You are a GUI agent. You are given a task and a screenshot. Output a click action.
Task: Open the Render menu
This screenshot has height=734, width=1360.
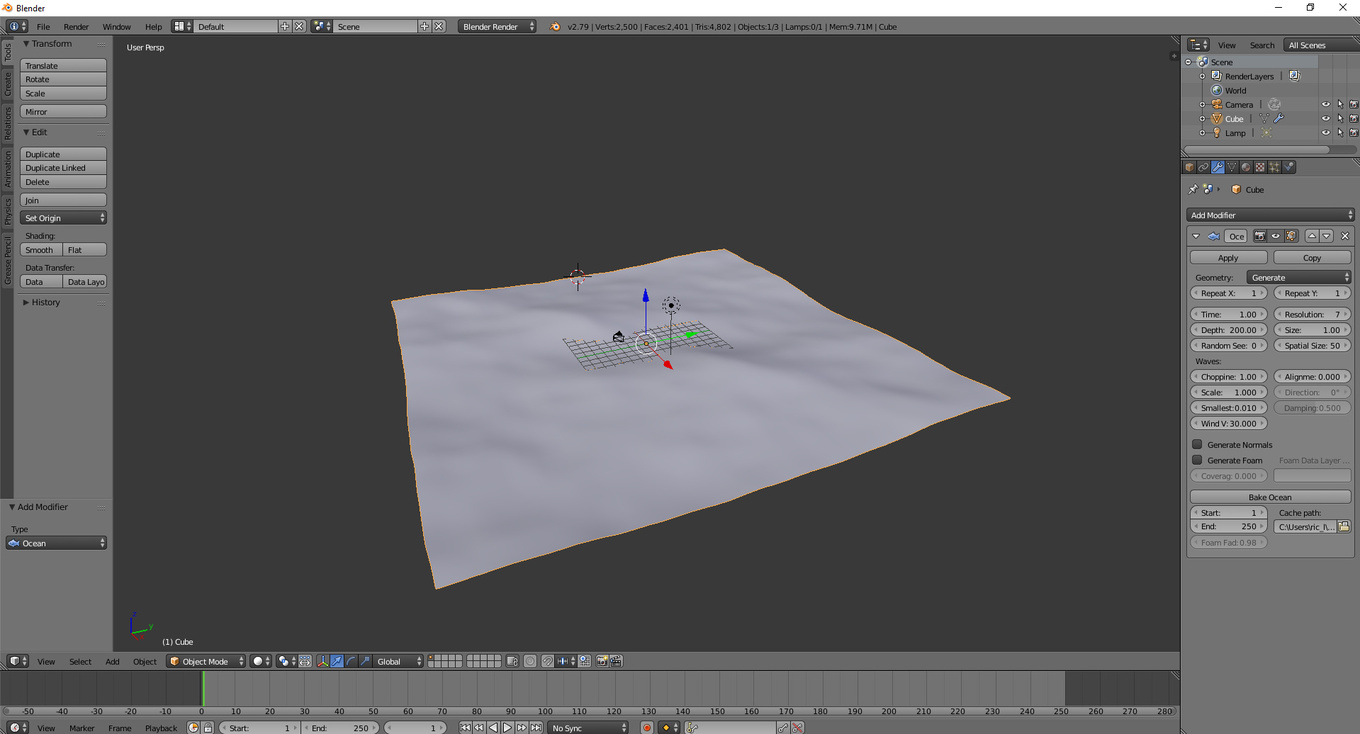click(76, 27)
